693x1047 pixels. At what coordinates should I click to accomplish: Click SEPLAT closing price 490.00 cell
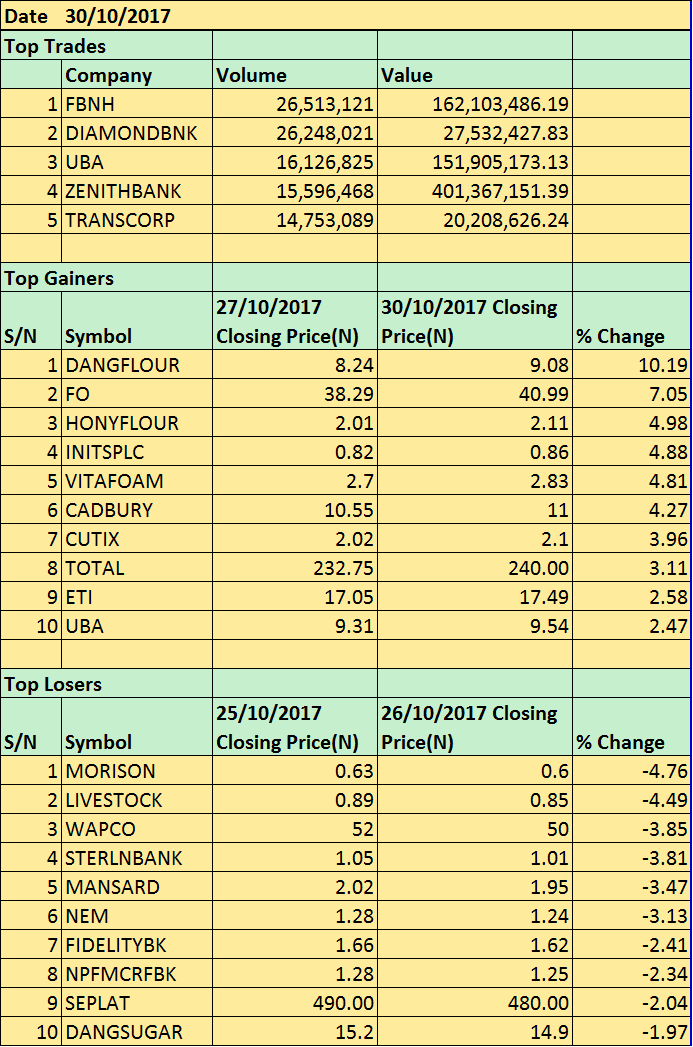(x=294, y=1003)
